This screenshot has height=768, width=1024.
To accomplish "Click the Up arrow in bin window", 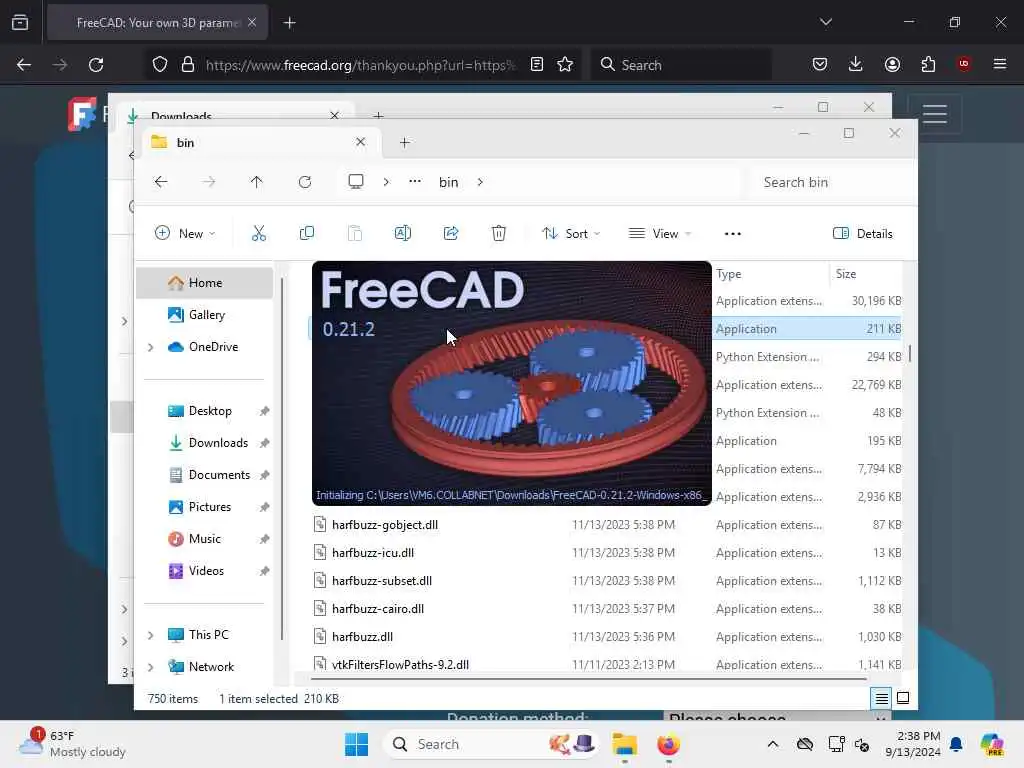I will pos(256,182).
